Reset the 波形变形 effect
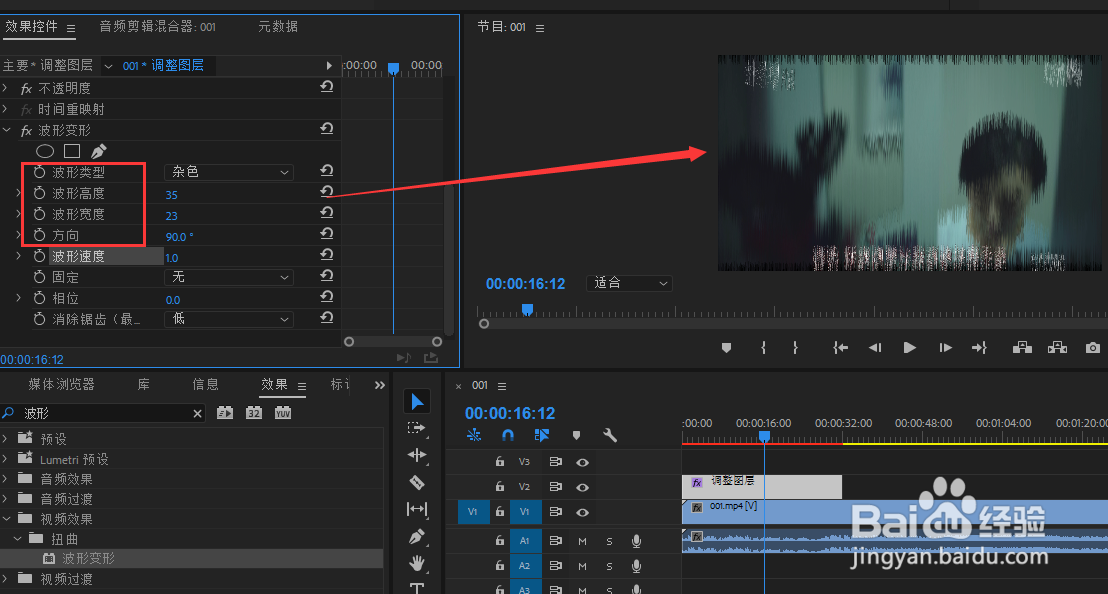This screenshot has height=594, width=1108. (326, 129)
